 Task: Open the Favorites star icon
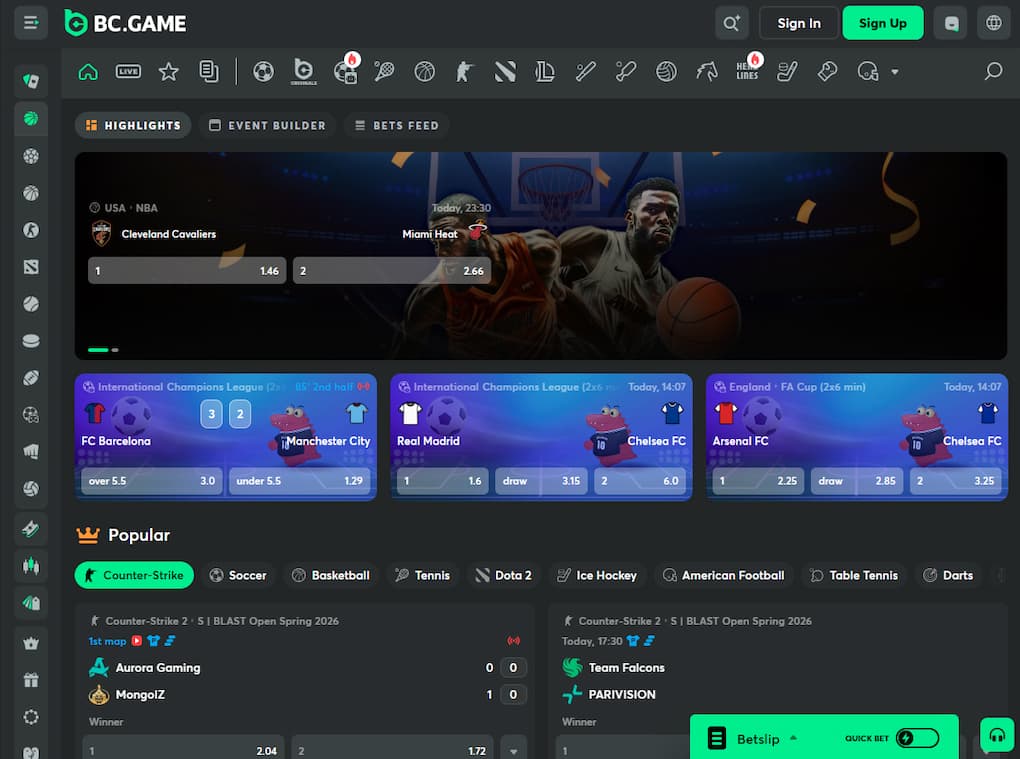pos(168,72)
